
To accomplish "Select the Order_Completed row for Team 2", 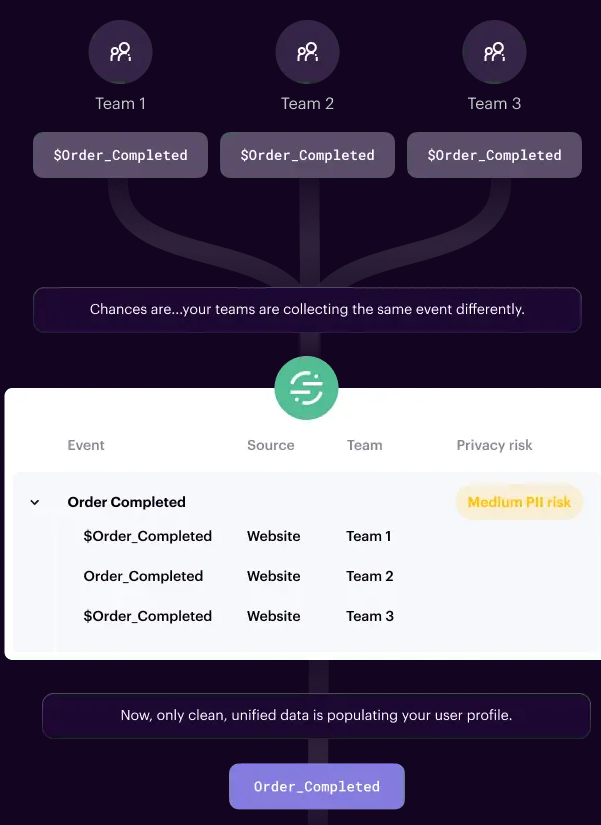I will pos(307,576).
